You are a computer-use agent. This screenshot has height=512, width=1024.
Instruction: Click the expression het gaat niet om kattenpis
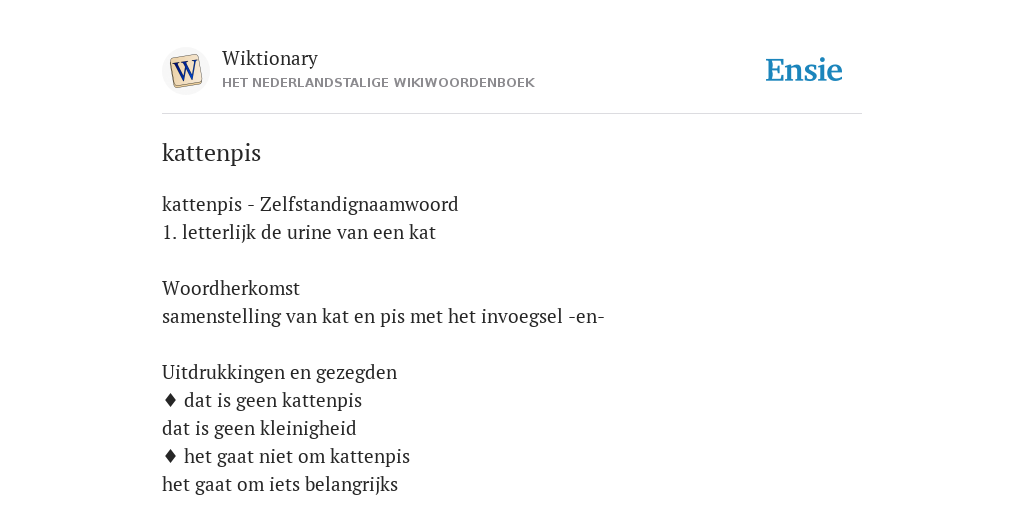click(297, 456)
